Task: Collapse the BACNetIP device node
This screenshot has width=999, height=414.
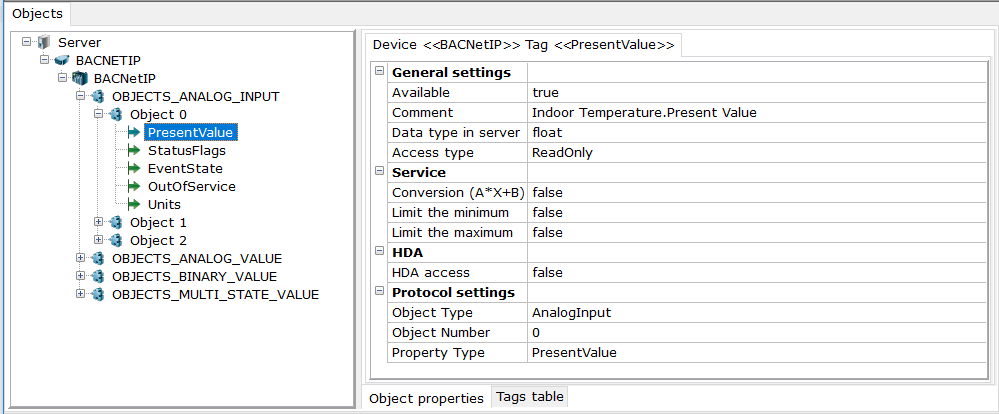Action: pos(62,77)
